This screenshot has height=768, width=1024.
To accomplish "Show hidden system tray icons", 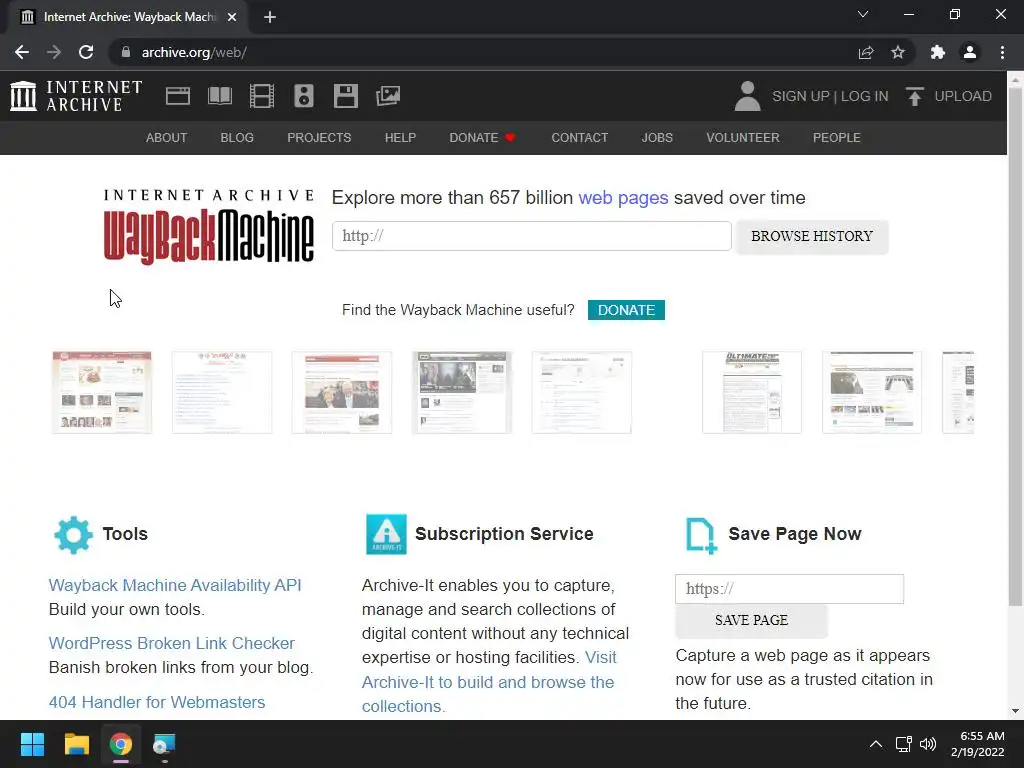I will click(876, 744).
